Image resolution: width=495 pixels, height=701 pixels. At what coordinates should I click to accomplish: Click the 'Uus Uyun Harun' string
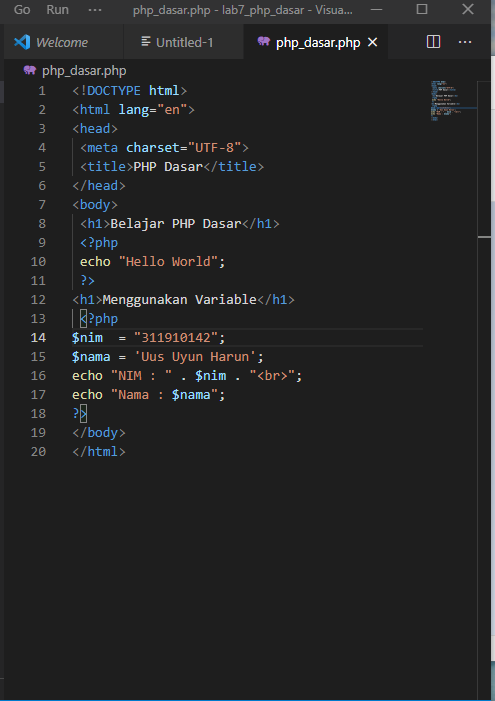[x=195, y=357]
